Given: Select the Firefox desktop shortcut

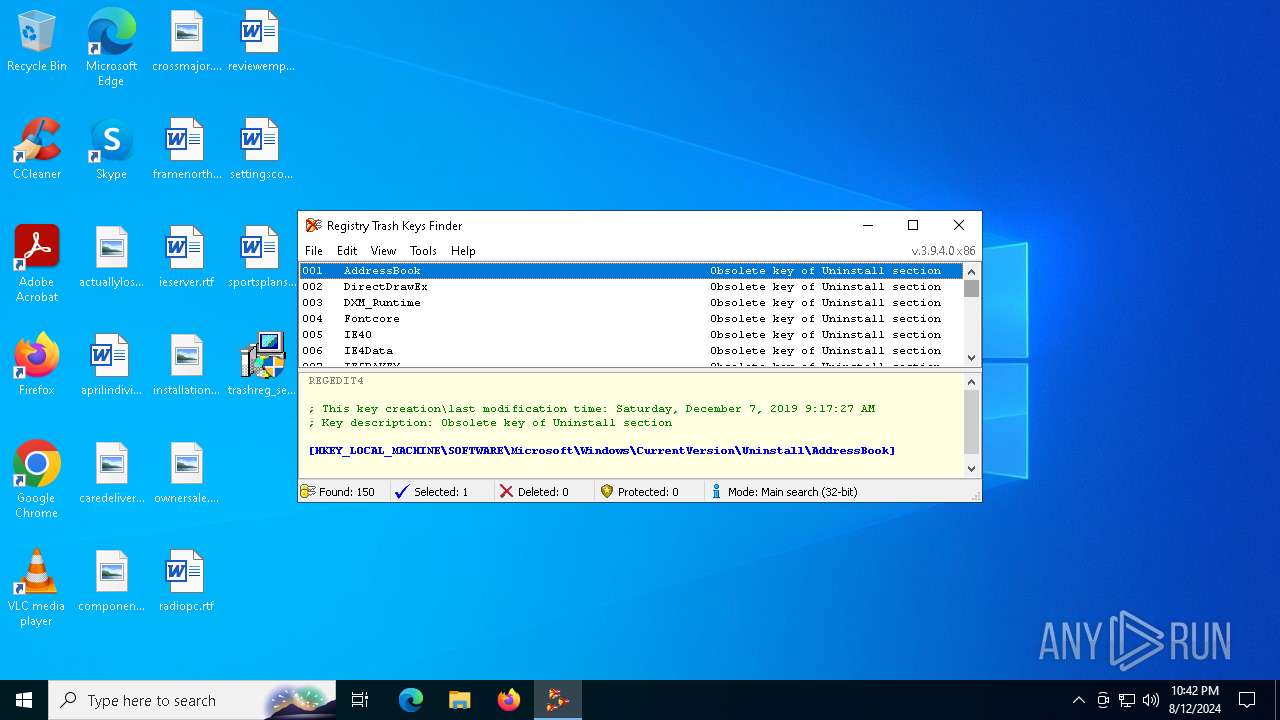Looking at the screenshot, I should tap(37, 366).
